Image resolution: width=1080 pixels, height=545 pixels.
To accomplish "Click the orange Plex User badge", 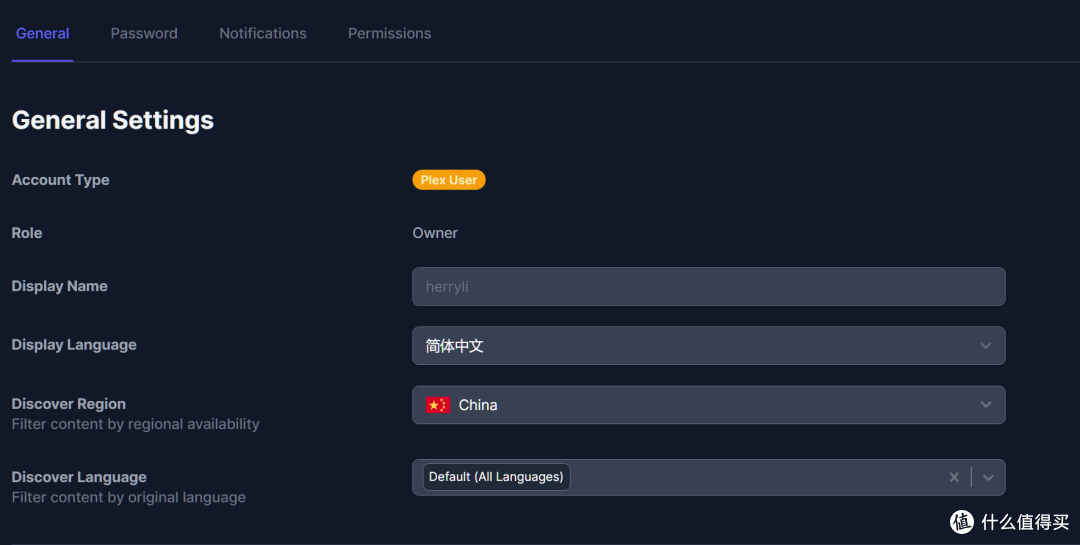I will [x=448, y=180].
